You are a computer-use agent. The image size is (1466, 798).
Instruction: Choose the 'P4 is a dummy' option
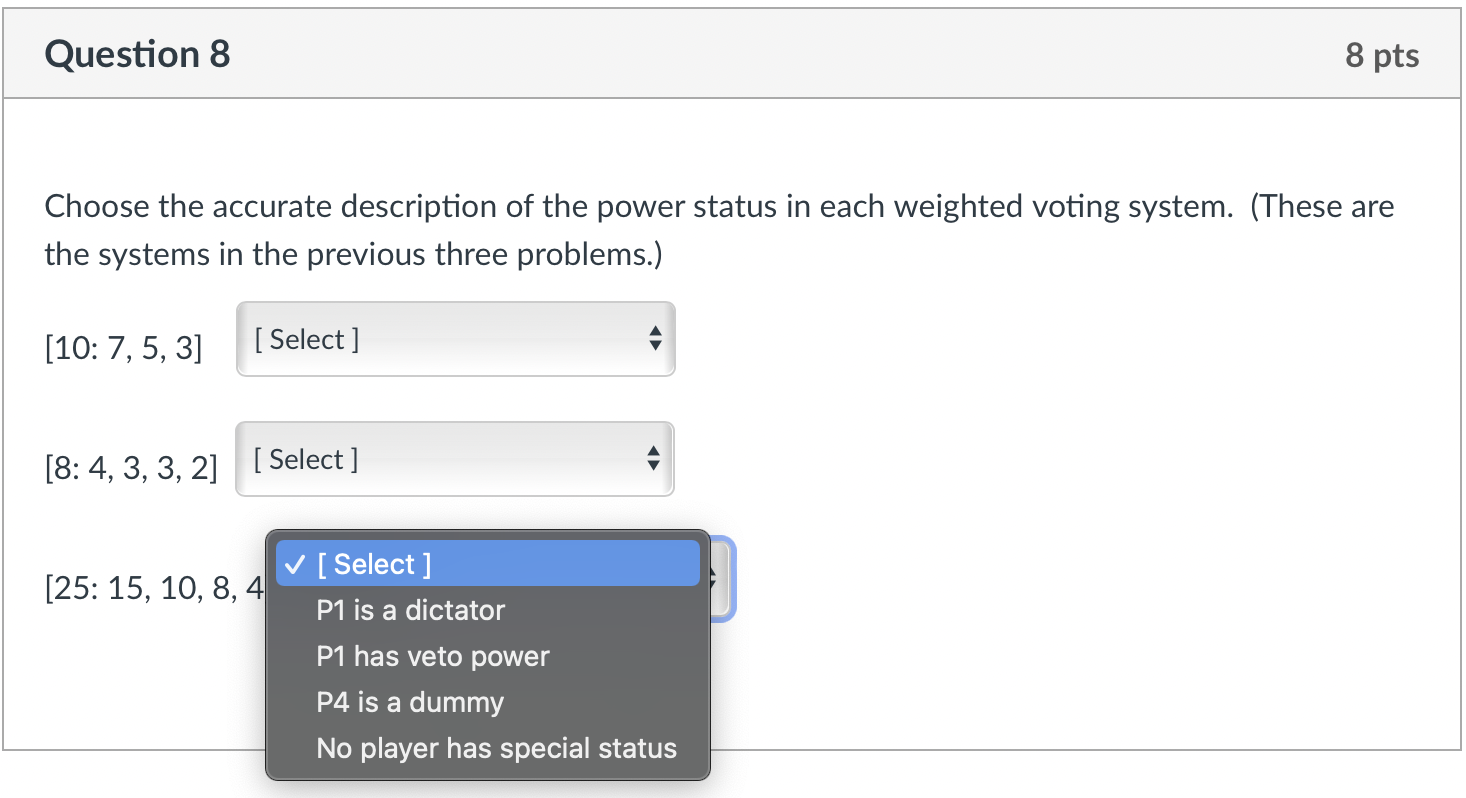(409, 702)
